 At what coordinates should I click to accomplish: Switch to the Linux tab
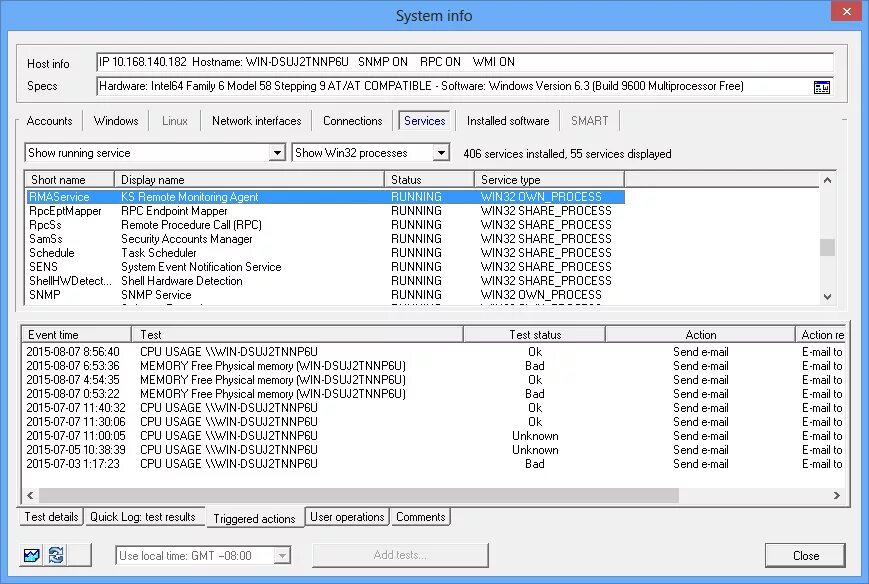pos(175,121)
